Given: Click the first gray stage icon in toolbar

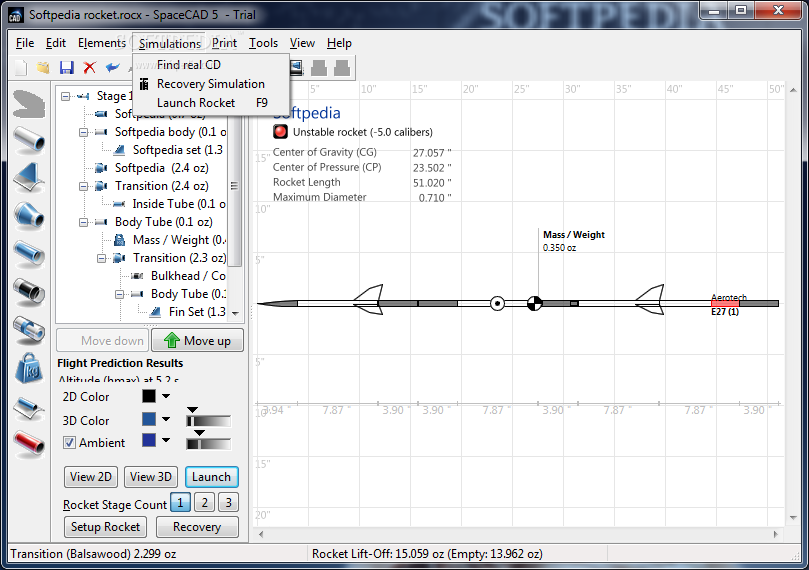Looking at the screenshot, I should 319,68.
